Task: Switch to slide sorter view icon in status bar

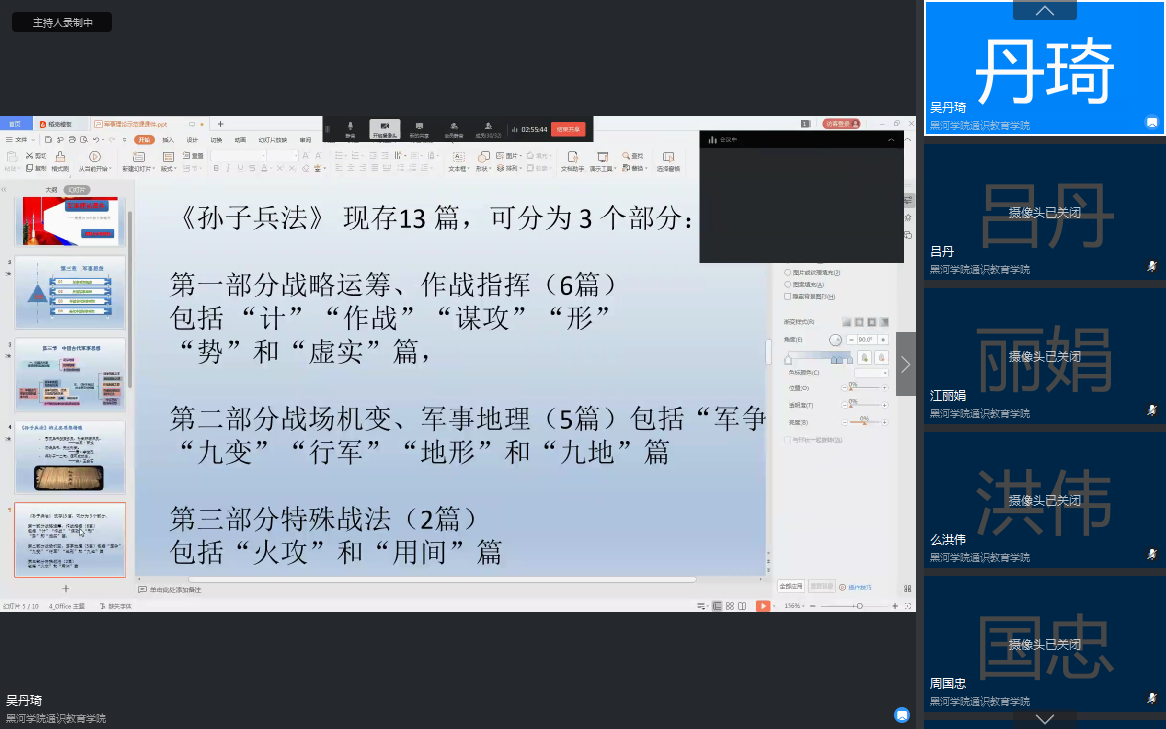Action: [x=730, y=606]
